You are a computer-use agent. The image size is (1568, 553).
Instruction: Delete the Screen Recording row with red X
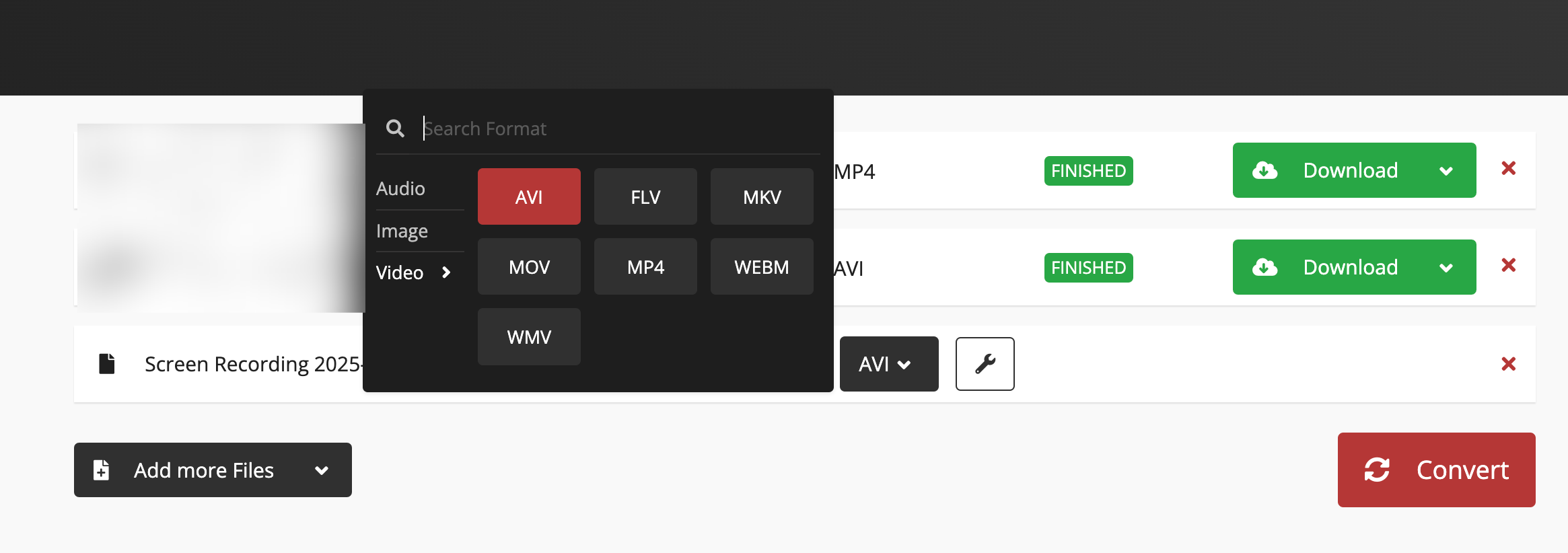1508,364
